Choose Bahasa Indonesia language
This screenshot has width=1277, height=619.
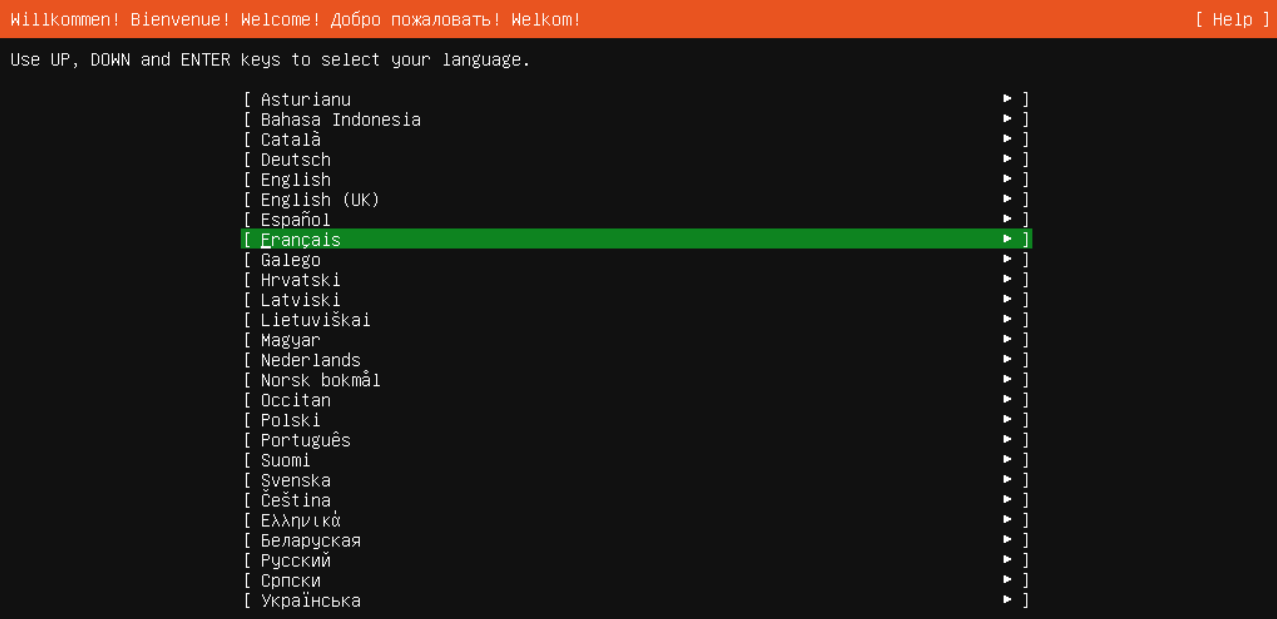(340, 119)
